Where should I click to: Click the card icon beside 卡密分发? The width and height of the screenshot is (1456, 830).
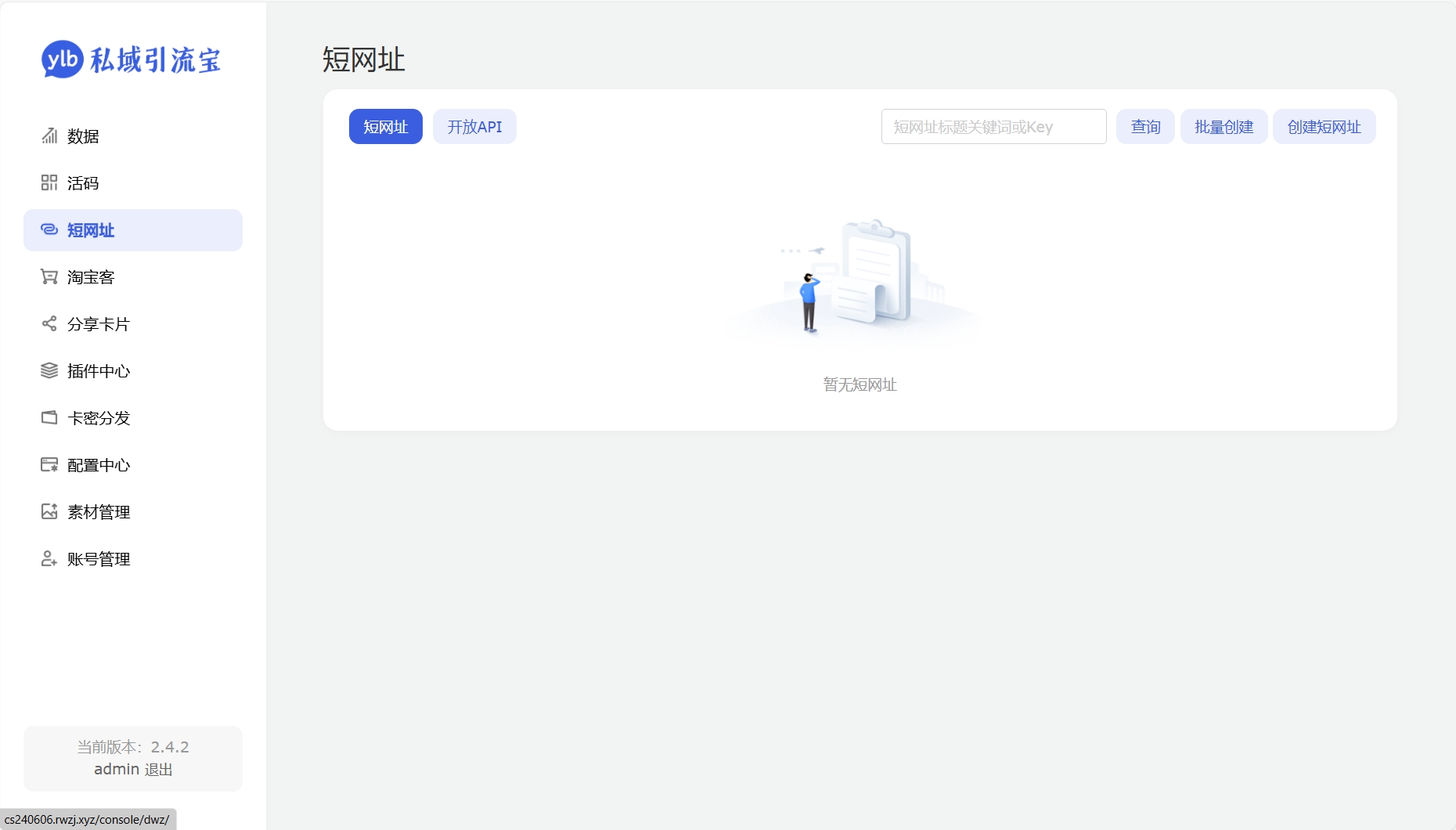point(49,418)
